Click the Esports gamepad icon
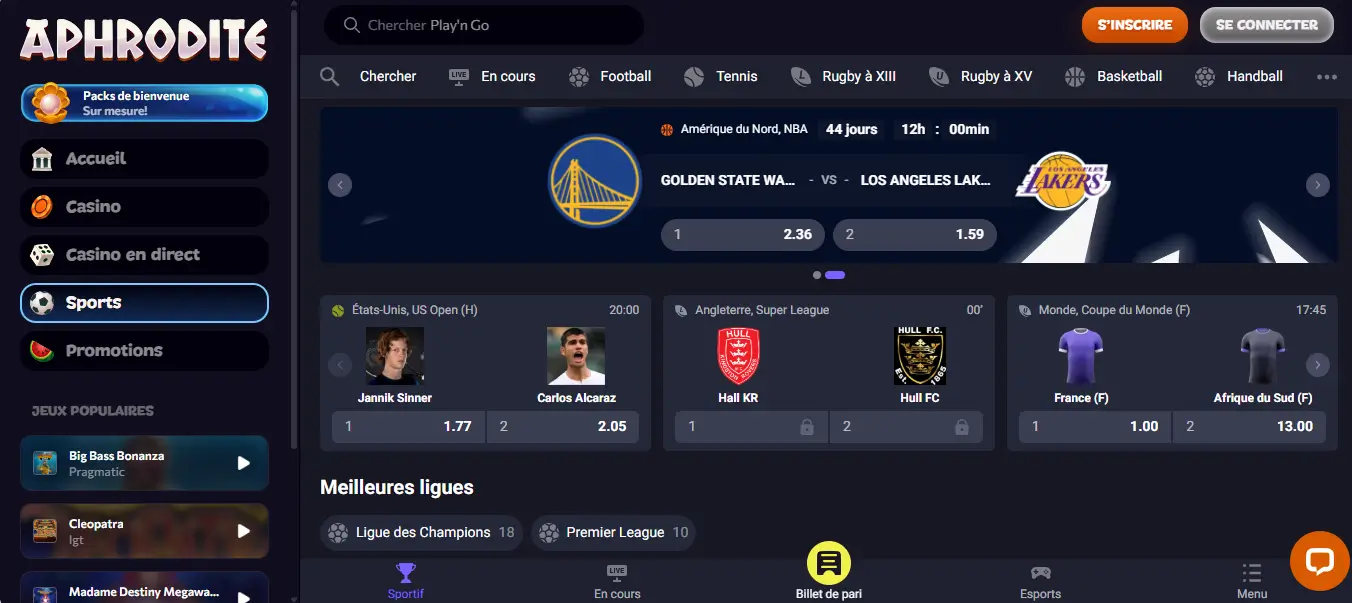The width and height of the screenshot is (1352, 603). pyautogui.click(x=1040, y=573)
